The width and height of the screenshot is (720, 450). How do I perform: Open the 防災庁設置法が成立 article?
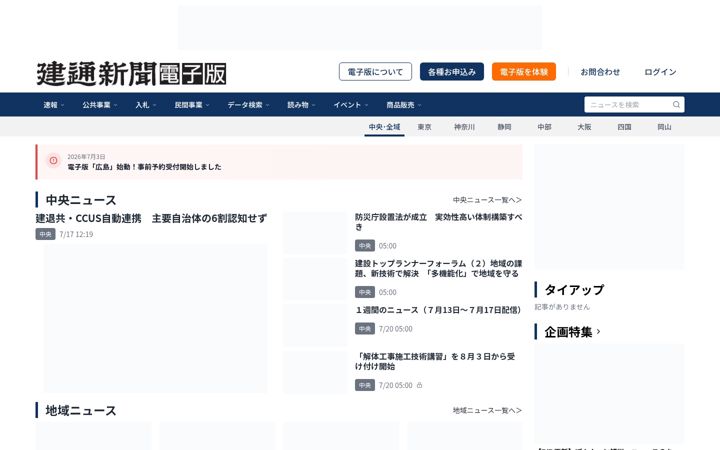[439, 222]
